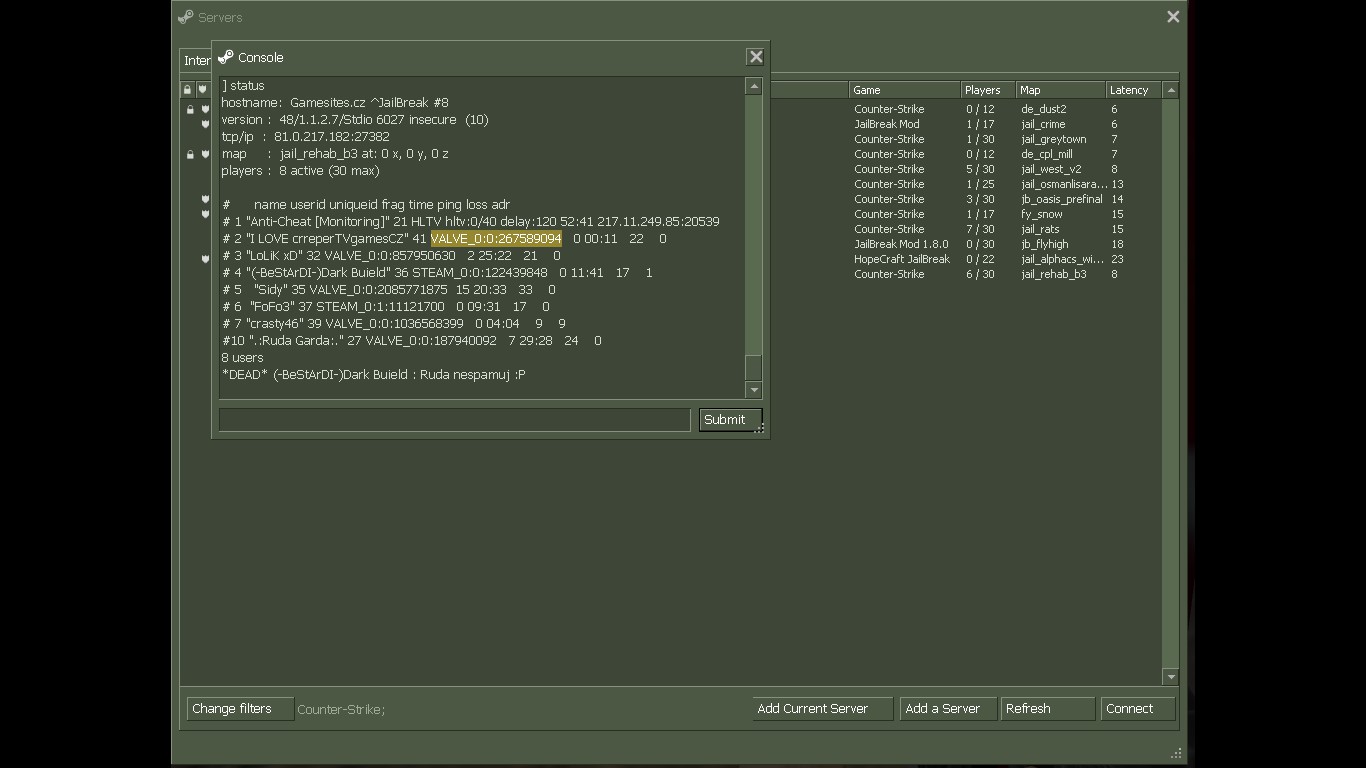Click the console scrollbar down arrow
This screenshot has width=1366, height=768.
point(754,390)
